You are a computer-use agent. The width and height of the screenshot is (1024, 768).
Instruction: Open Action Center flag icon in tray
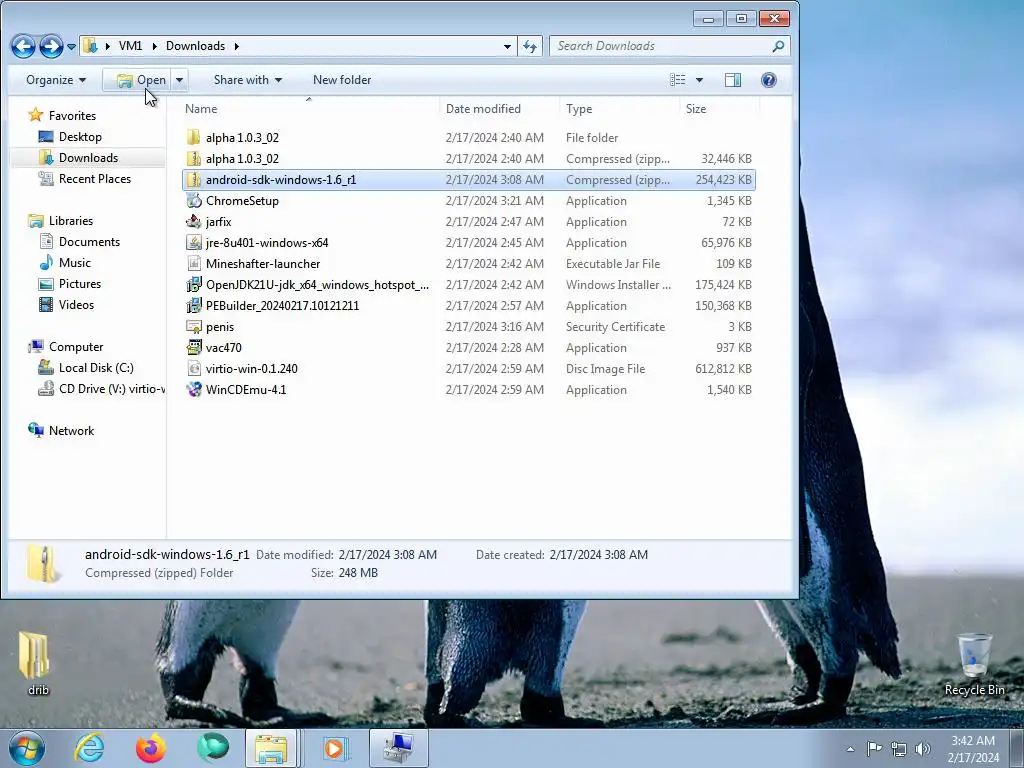[x=874, y=749]
